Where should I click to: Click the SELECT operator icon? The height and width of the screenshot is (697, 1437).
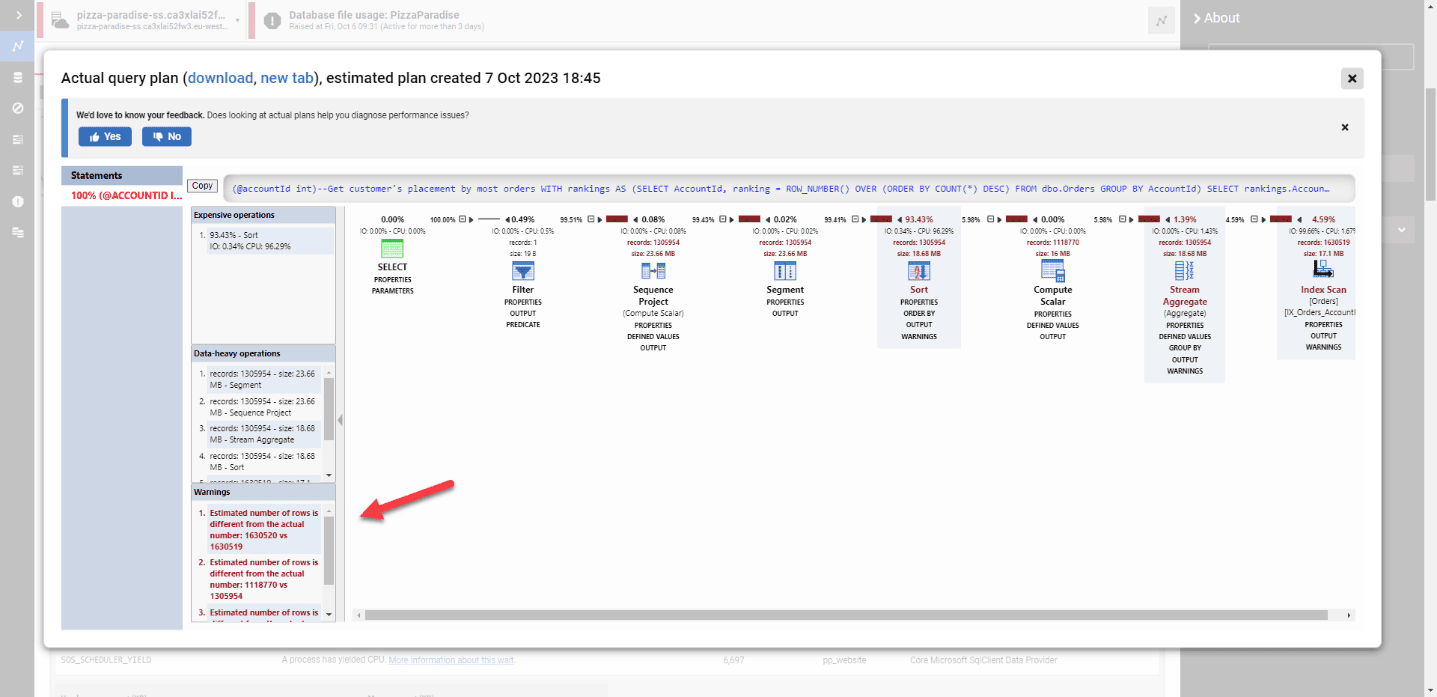[x=392, y=250]
